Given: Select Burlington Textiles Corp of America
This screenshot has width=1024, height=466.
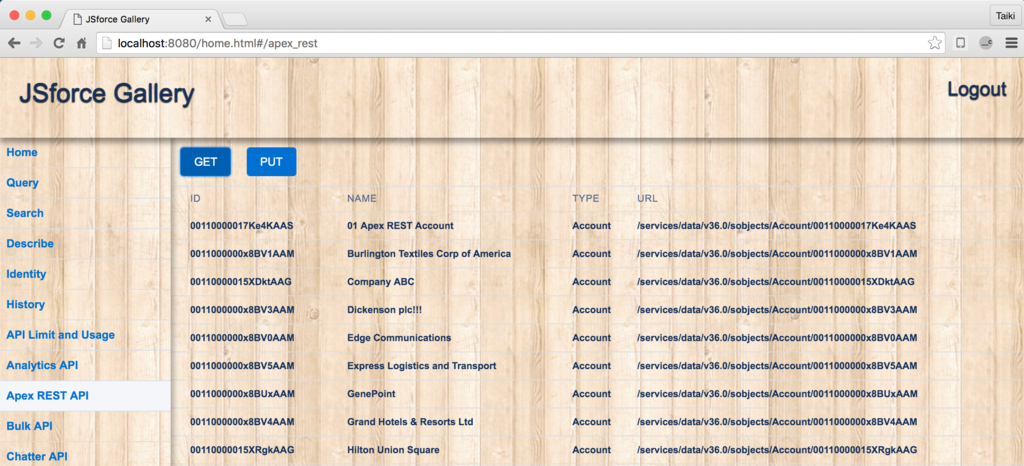Looking at the screenshot, I should (428, 254).
